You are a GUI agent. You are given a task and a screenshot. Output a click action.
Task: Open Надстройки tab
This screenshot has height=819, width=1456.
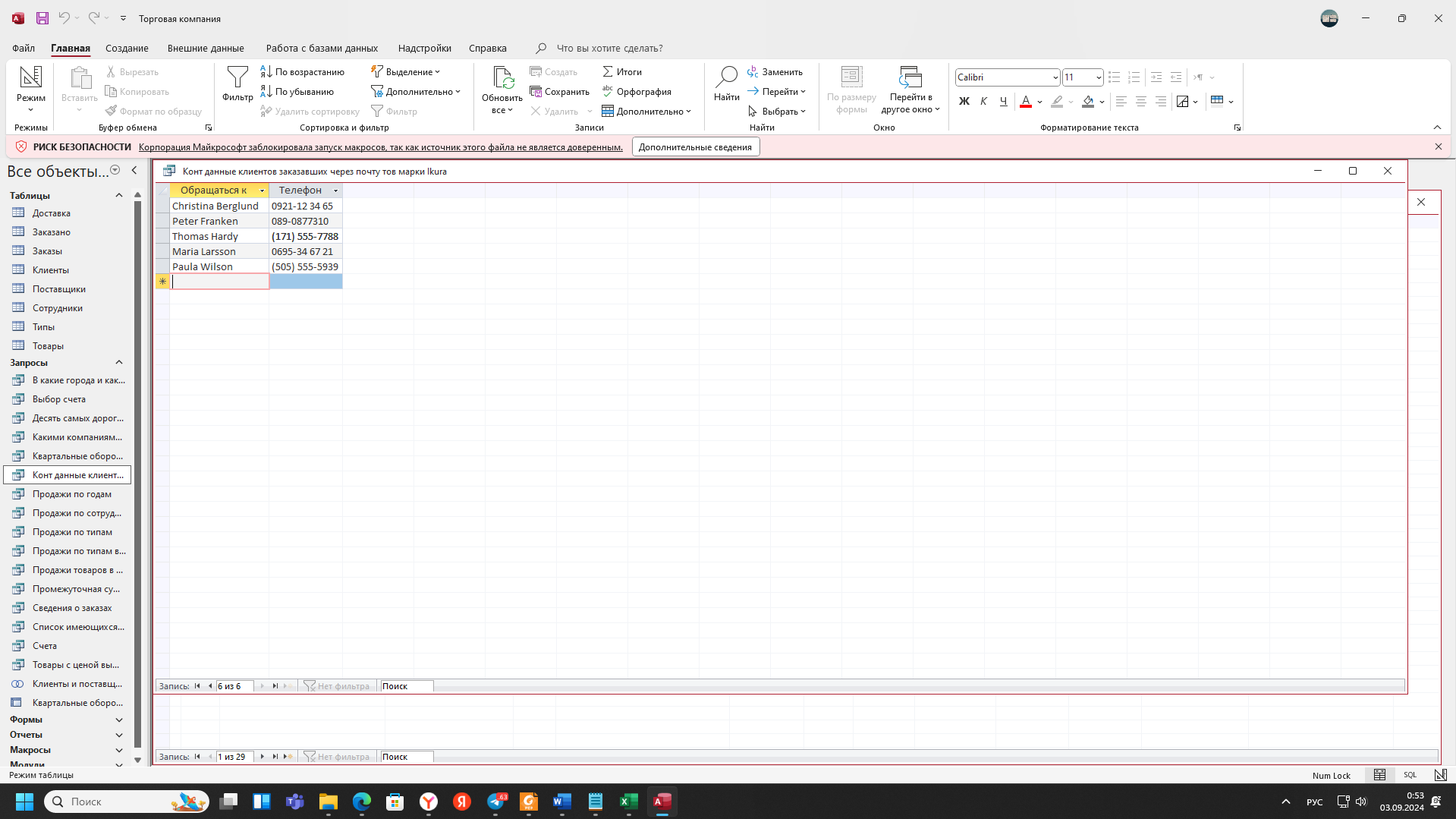(424, 48)
